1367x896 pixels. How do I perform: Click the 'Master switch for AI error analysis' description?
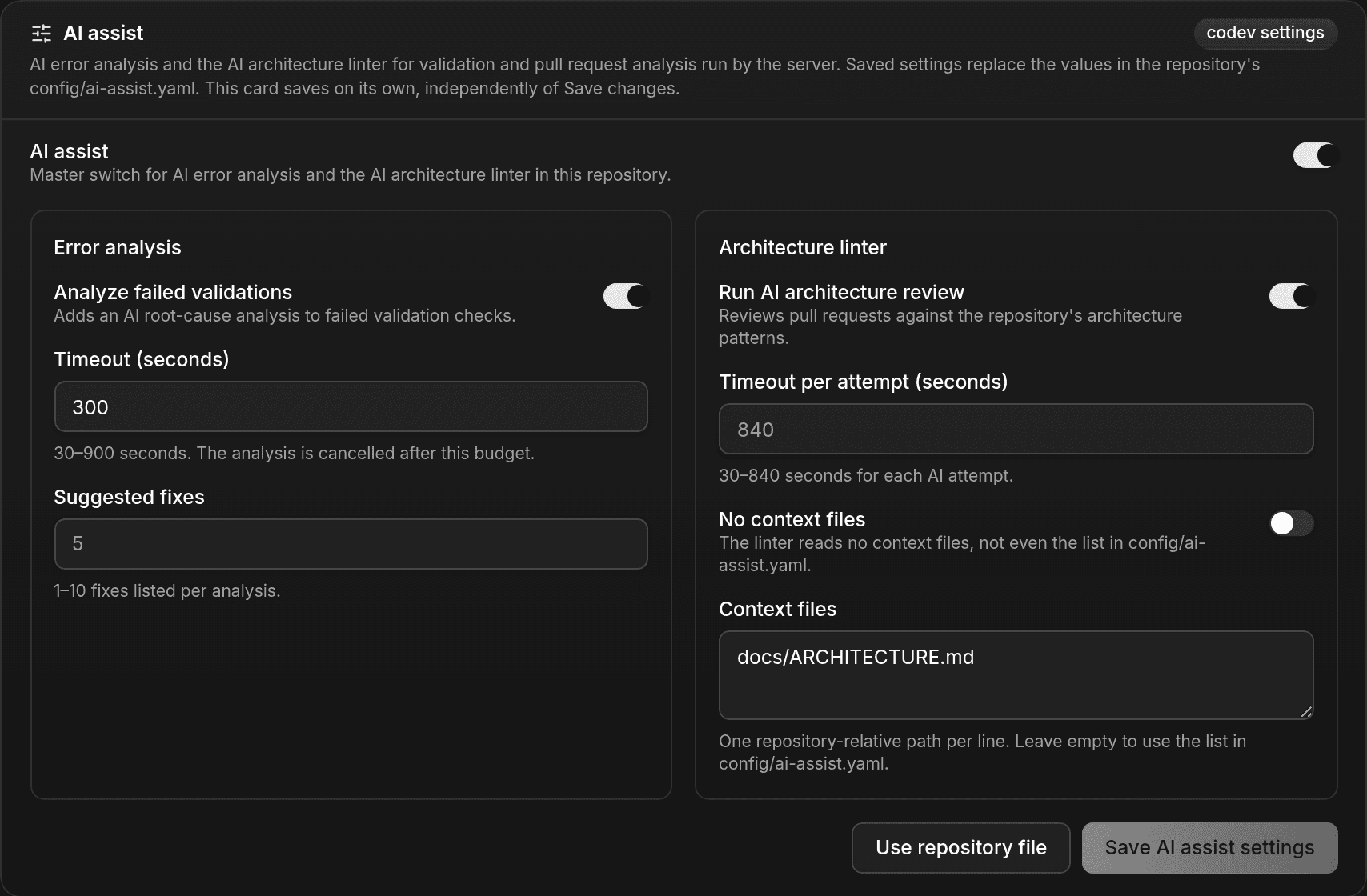point(351,175)
